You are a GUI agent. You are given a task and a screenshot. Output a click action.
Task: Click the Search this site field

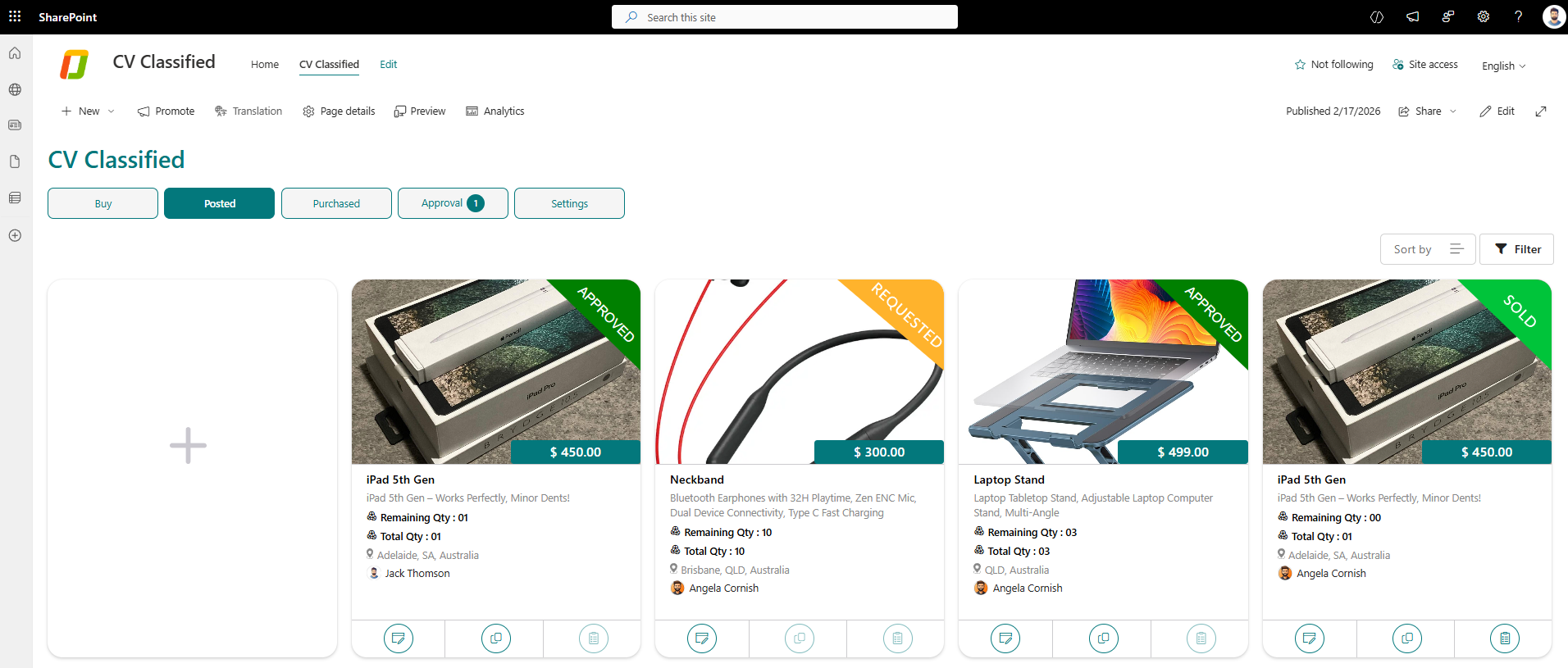(x=784, y=17)
